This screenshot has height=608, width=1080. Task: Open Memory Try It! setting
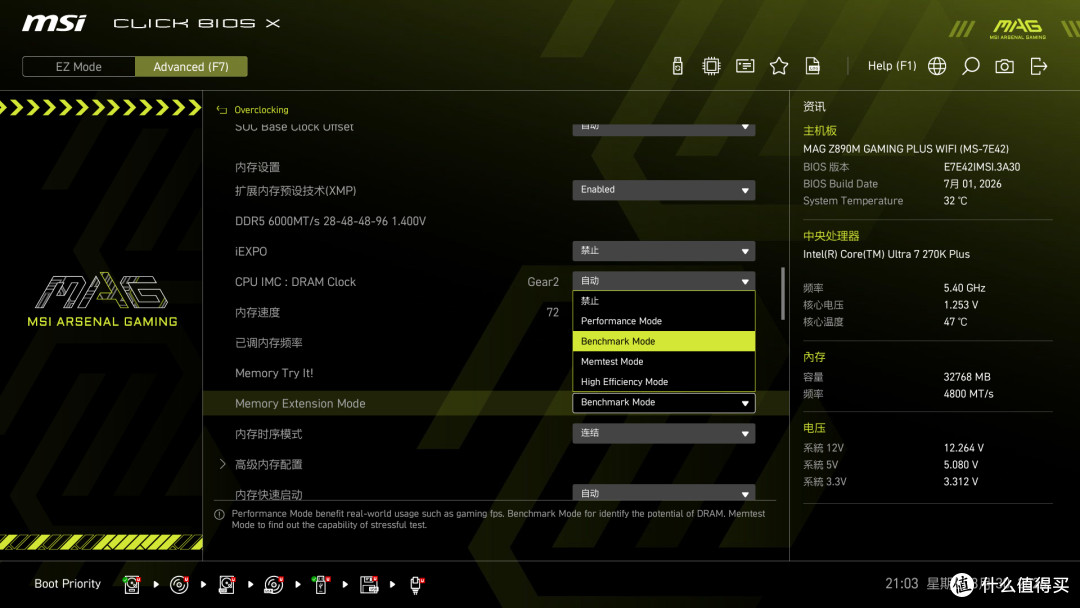pos(274,373)
